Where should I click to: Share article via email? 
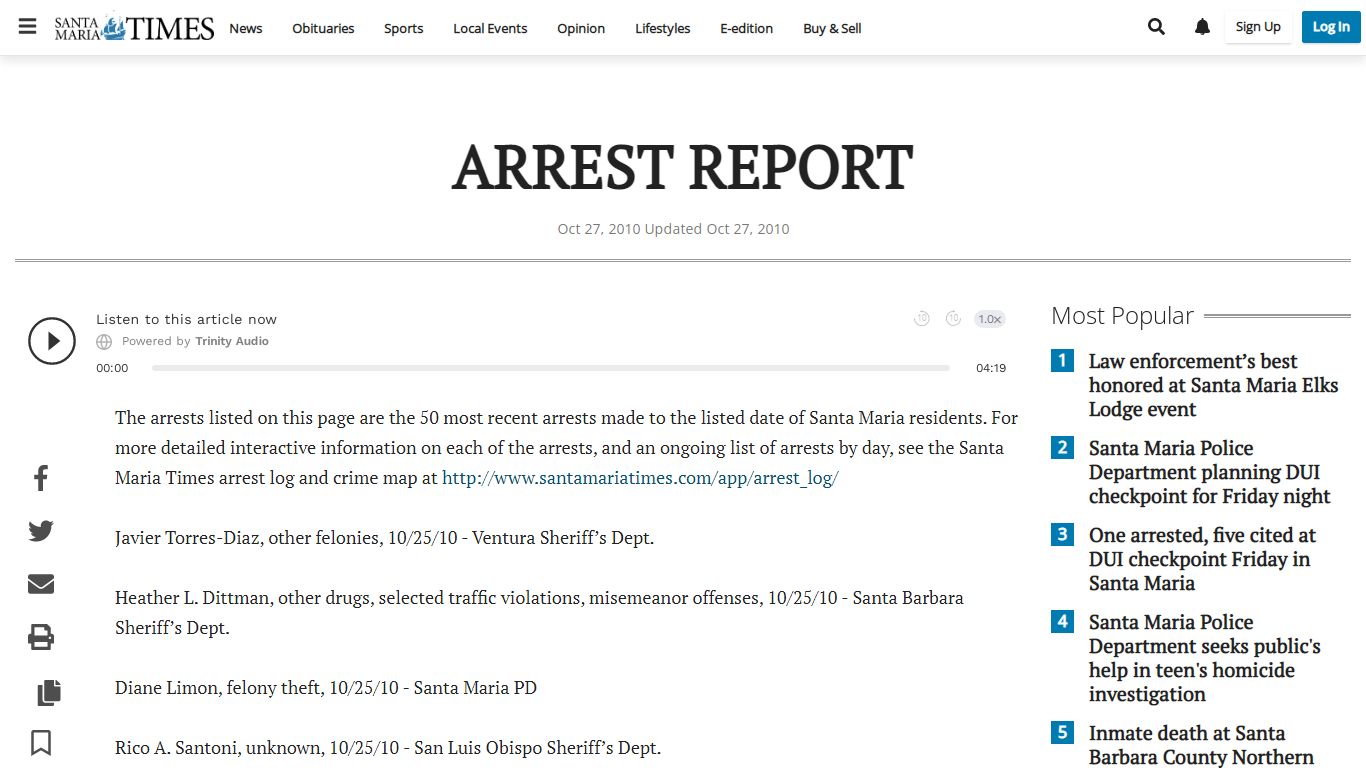[x=41, y=584]
